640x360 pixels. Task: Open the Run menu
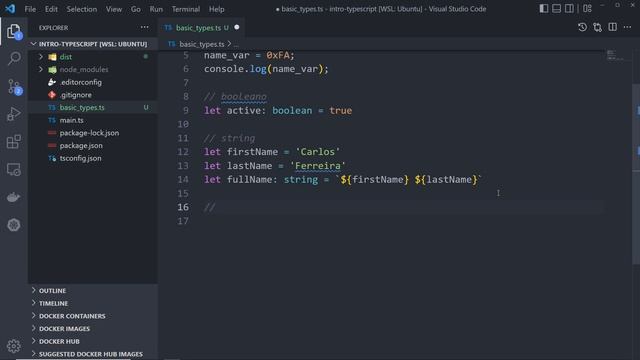point(156,9)
